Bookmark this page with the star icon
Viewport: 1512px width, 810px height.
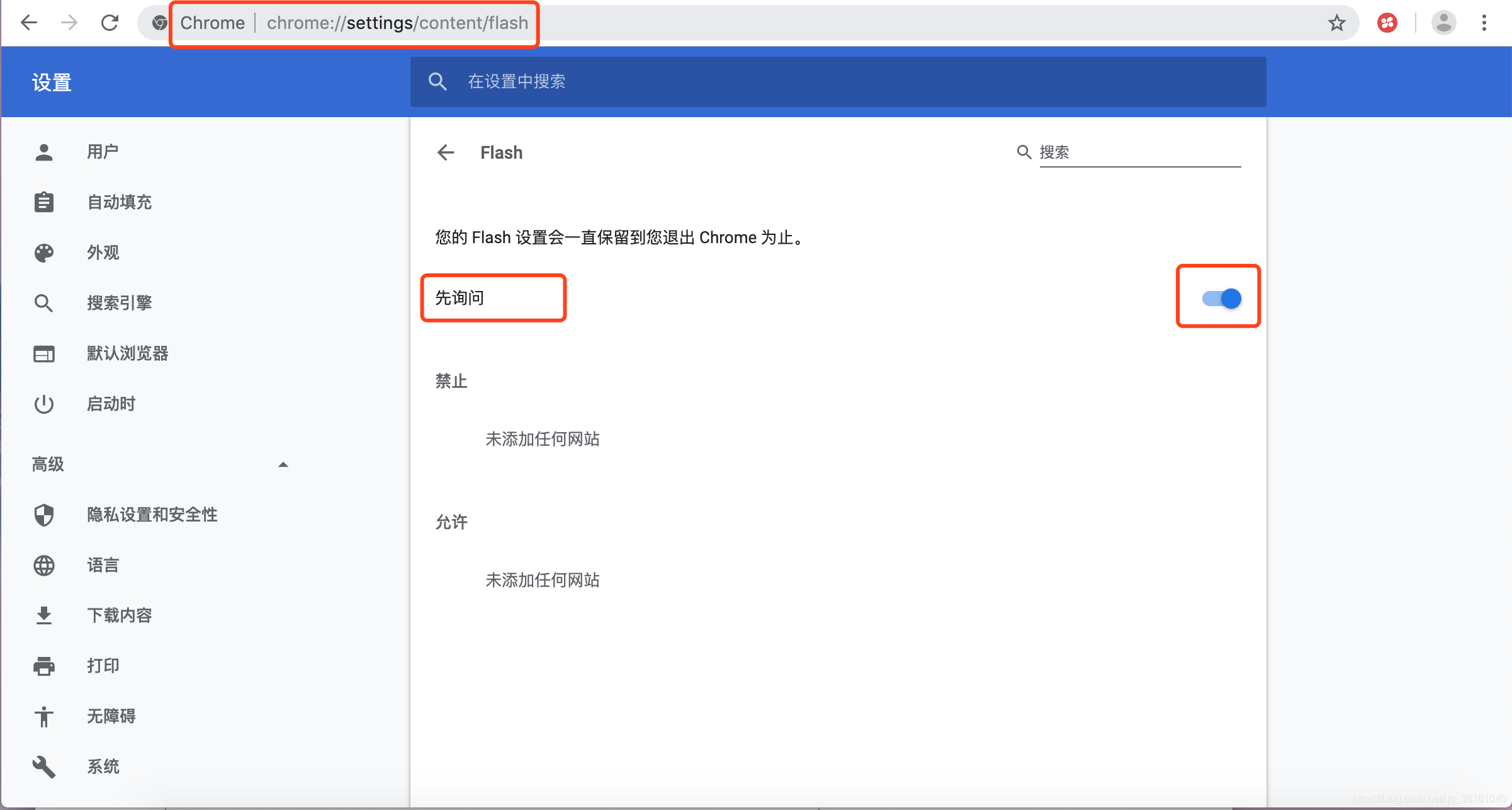click(1336, 23)
